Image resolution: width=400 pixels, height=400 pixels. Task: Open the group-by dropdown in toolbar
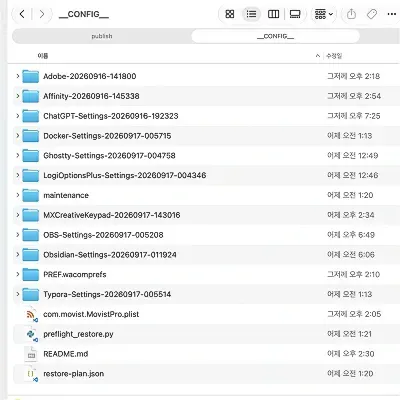pos(324,14)
